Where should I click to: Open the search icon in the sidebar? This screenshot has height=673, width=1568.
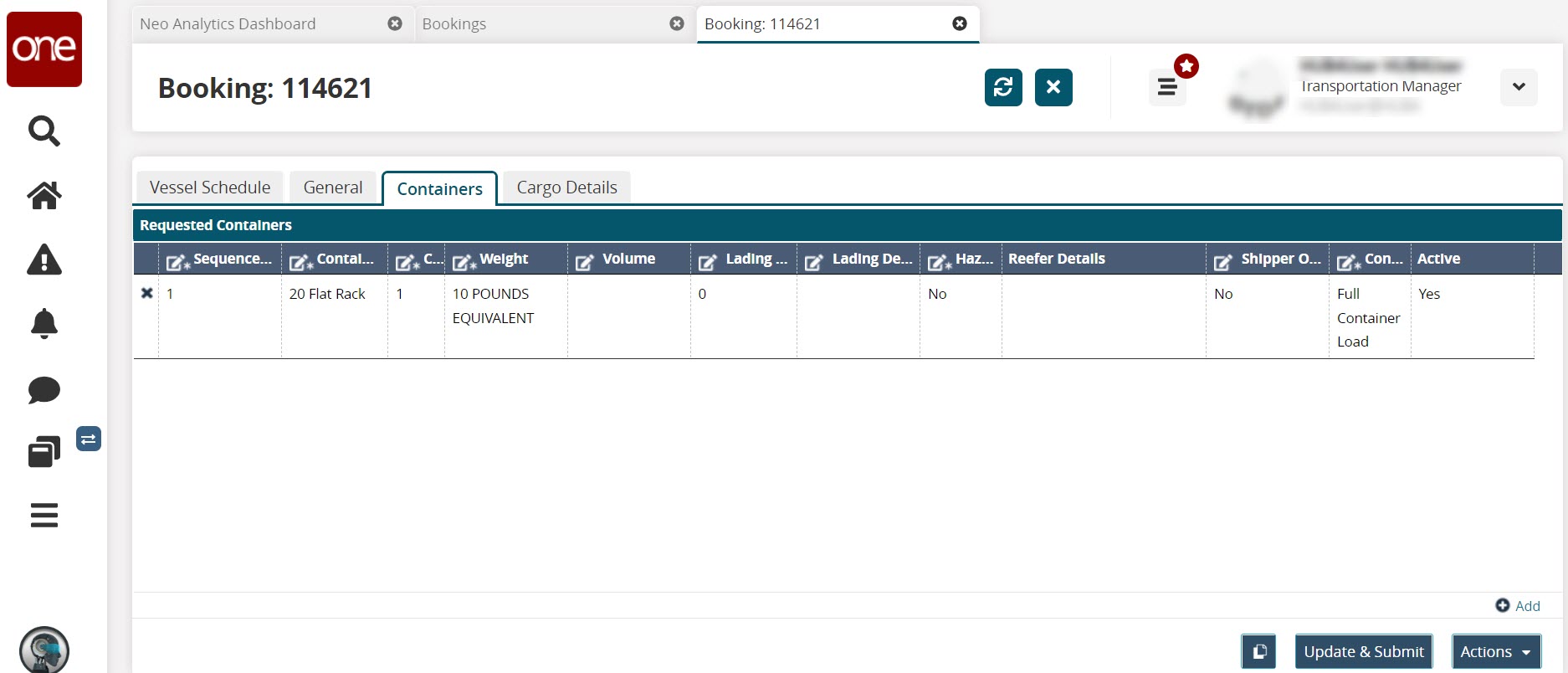44,131
